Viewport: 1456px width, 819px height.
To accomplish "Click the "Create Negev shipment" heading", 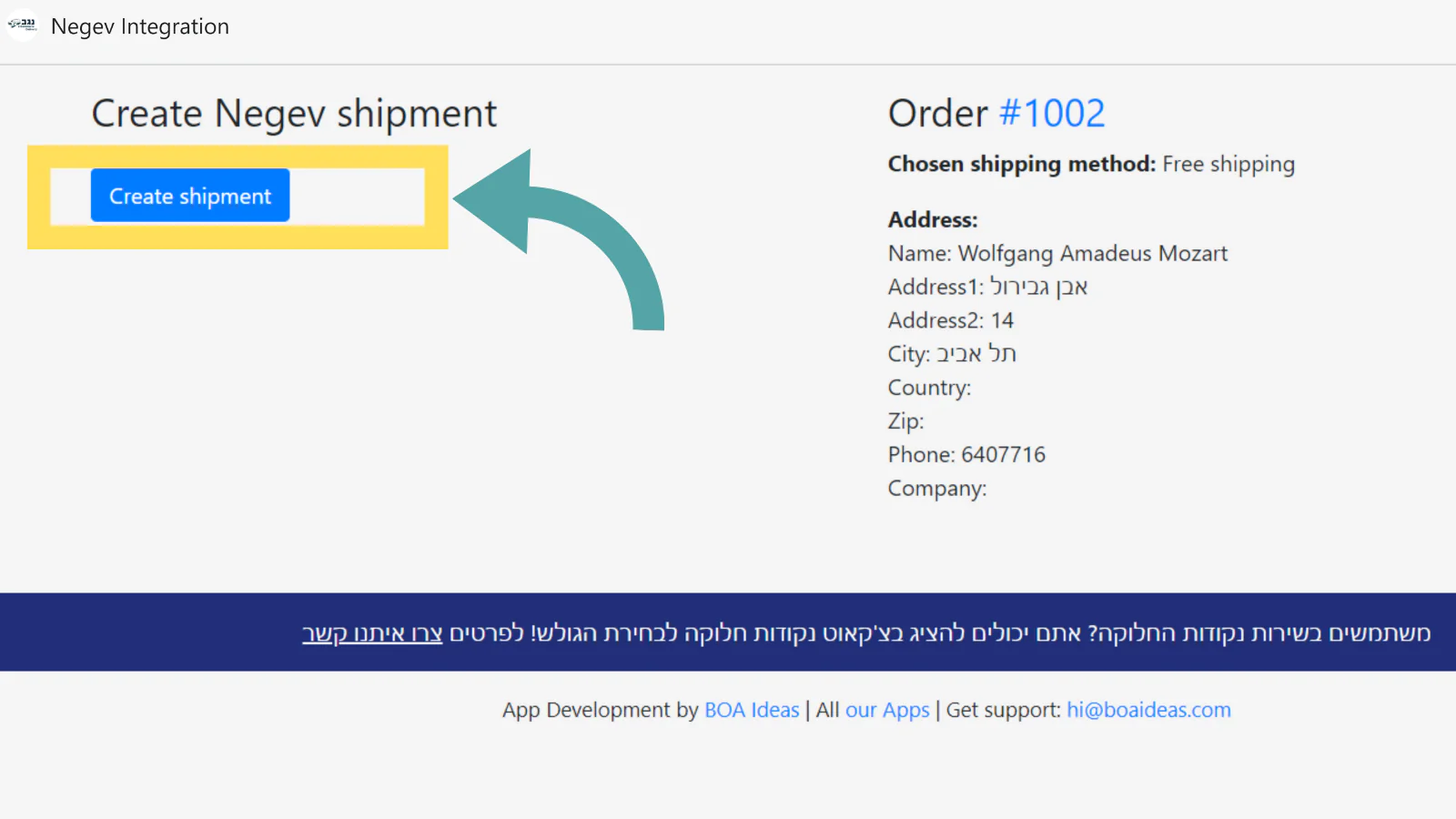I will tap(294, 114).
